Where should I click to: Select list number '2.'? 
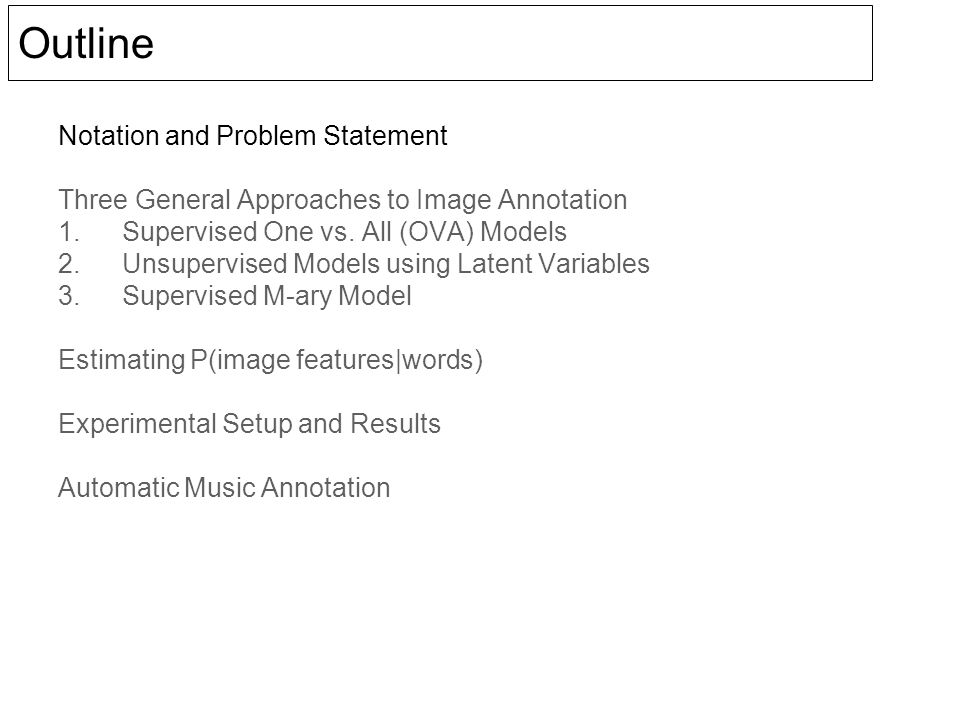(69, 264)
